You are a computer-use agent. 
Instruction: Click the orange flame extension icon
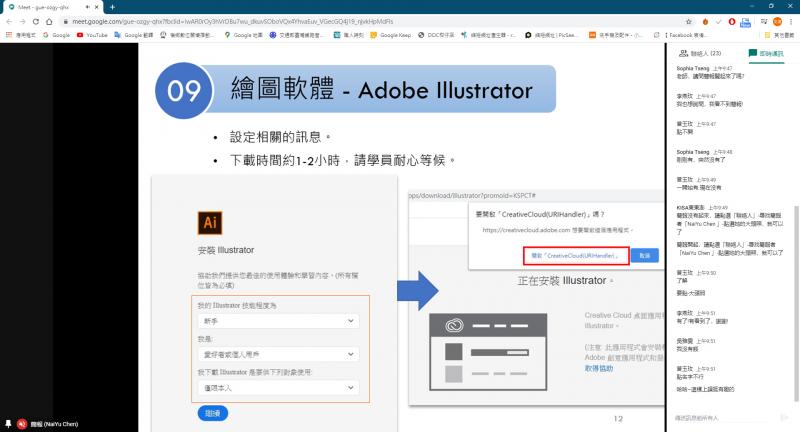705,21
